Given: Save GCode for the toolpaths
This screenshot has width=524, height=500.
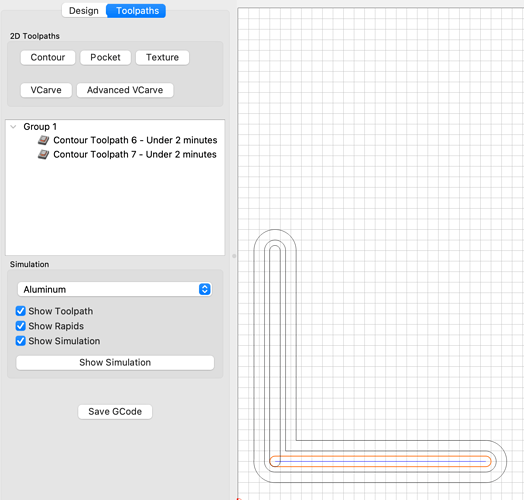Looking at the screenshot, I should tap(115, 412).
